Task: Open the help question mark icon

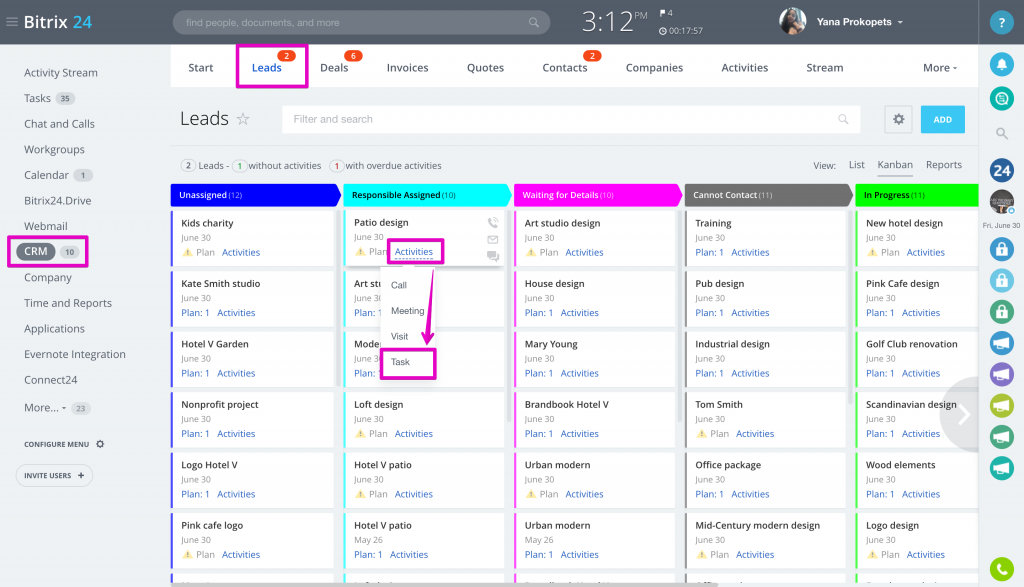Action: 1001,22
